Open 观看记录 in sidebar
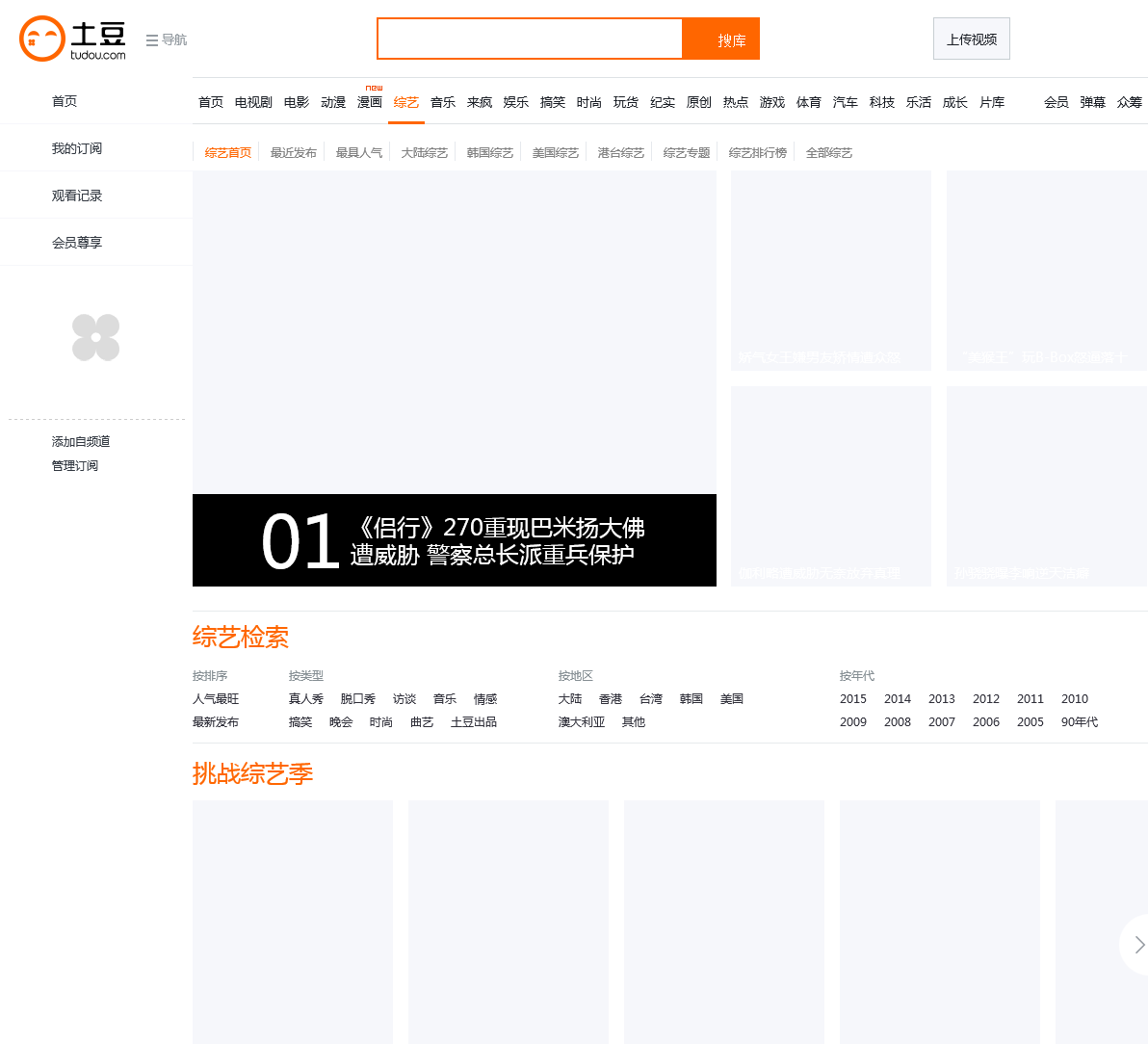 [x=77, y=196]
